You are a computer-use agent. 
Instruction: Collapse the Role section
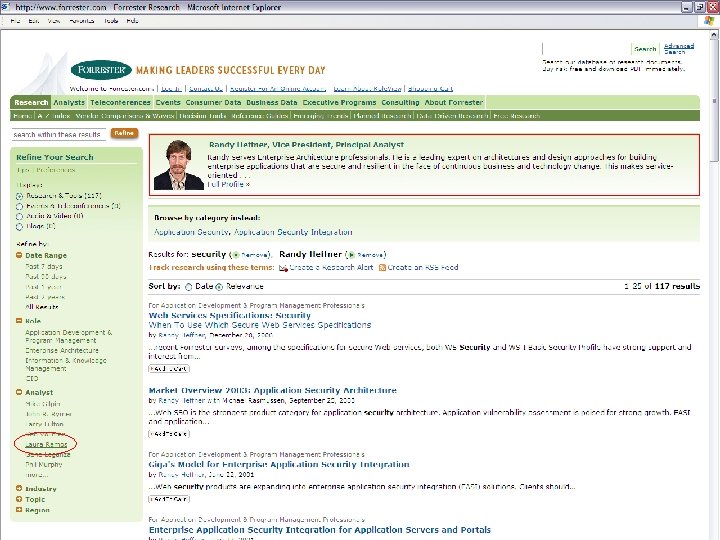point(19,321)
